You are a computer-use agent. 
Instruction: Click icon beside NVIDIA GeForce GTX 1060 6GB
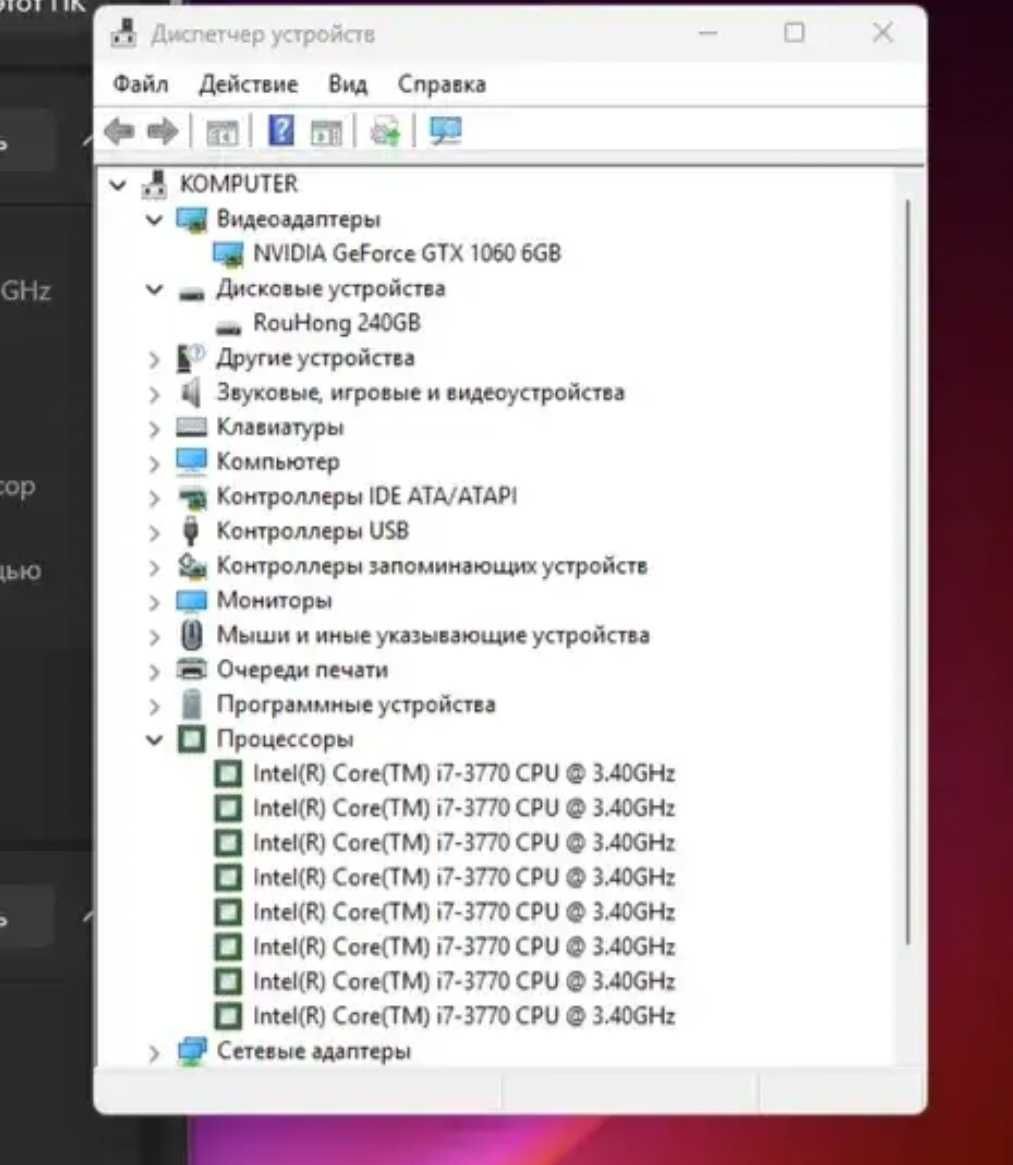pos(228,254)
